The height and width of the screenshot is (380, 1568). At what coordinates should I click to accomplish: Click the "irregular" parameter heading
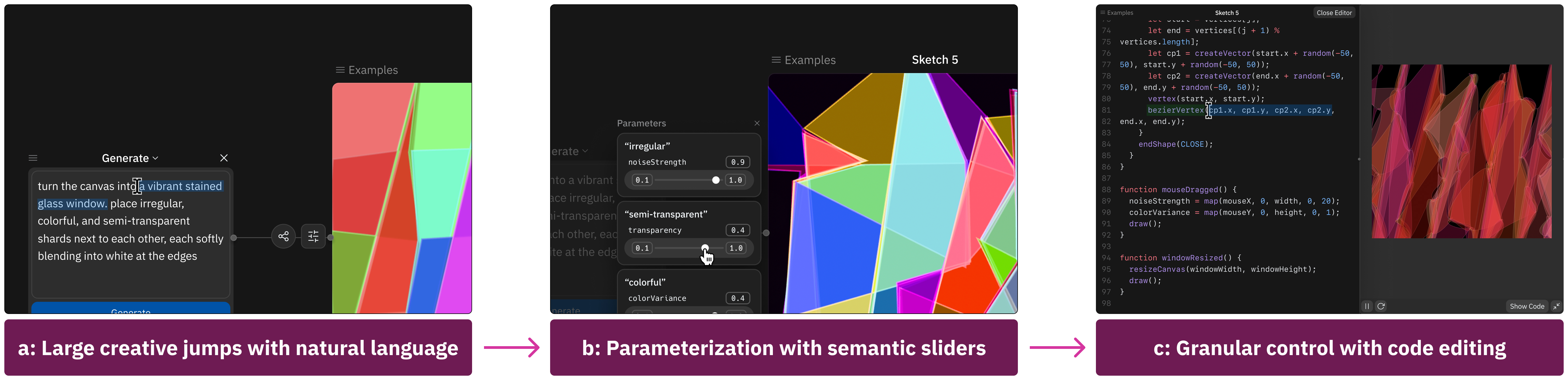647,146
